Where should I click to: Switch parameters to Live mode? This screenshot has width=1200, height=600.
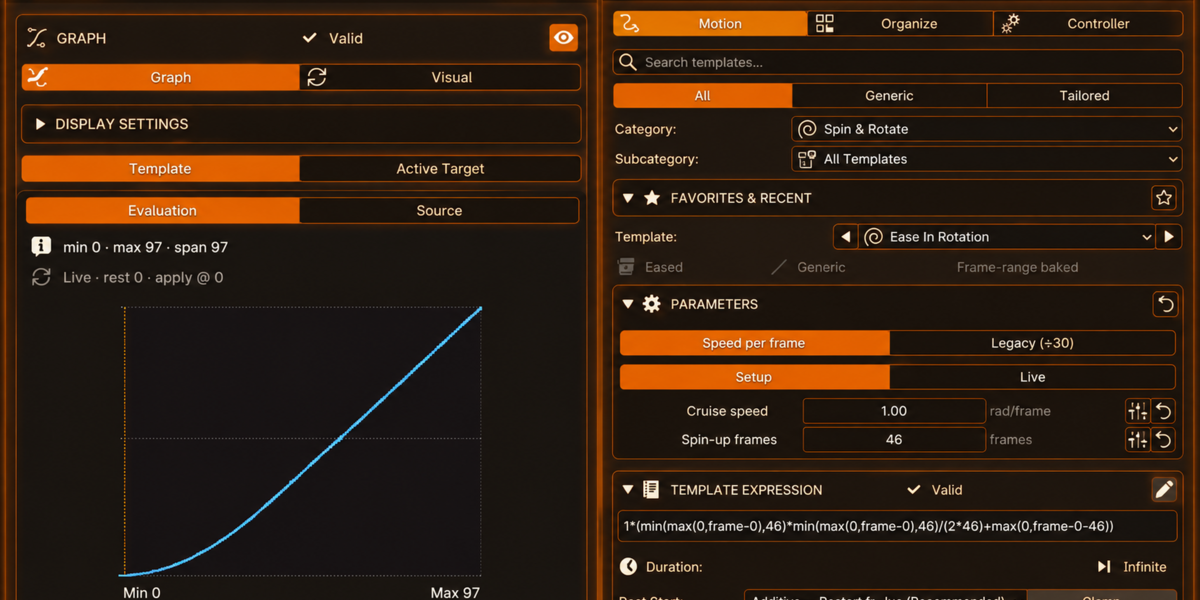point(1032,377)
